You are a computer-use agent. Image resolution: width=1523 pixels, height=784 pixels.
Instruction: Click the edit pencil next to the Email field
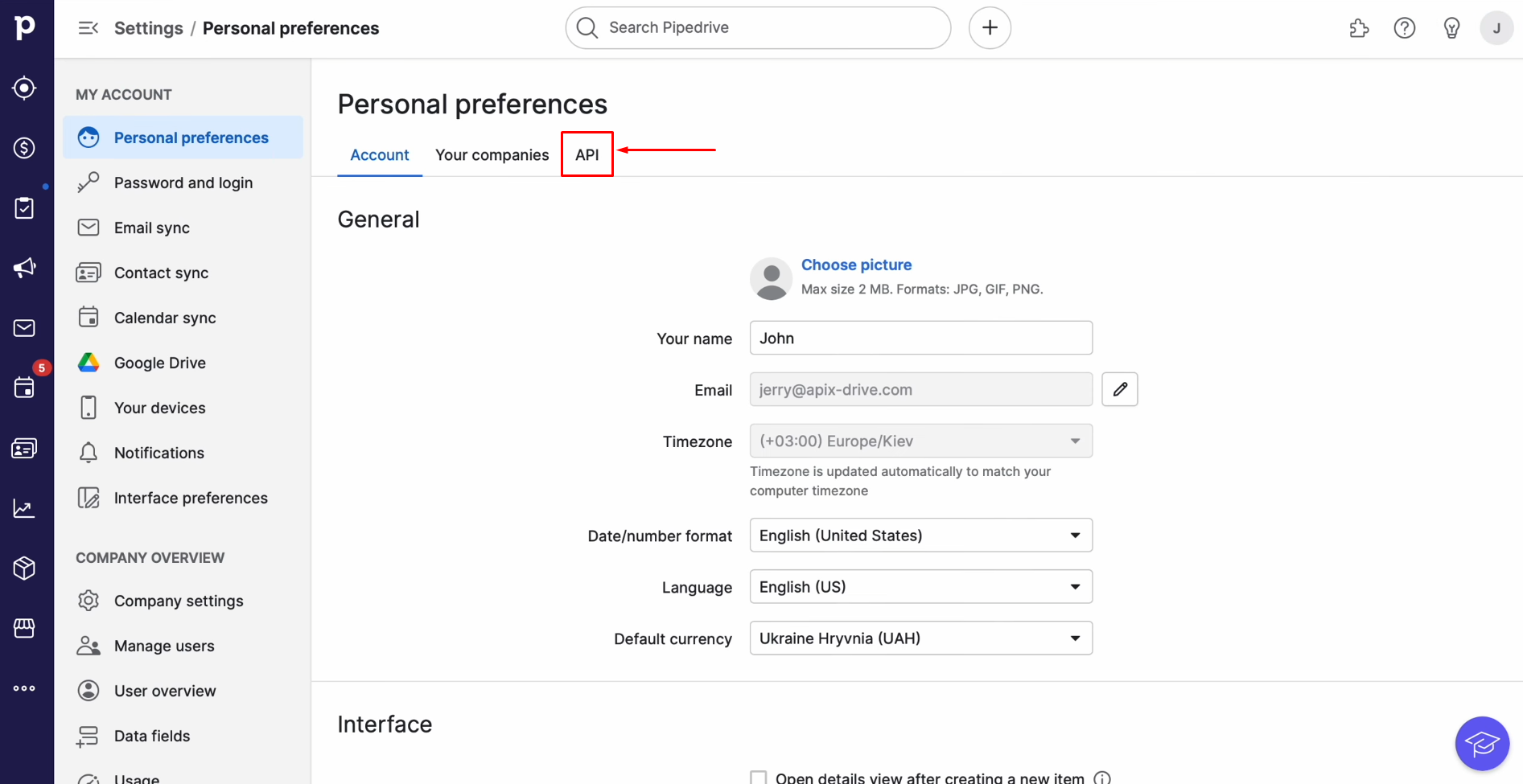(1119, 389)
